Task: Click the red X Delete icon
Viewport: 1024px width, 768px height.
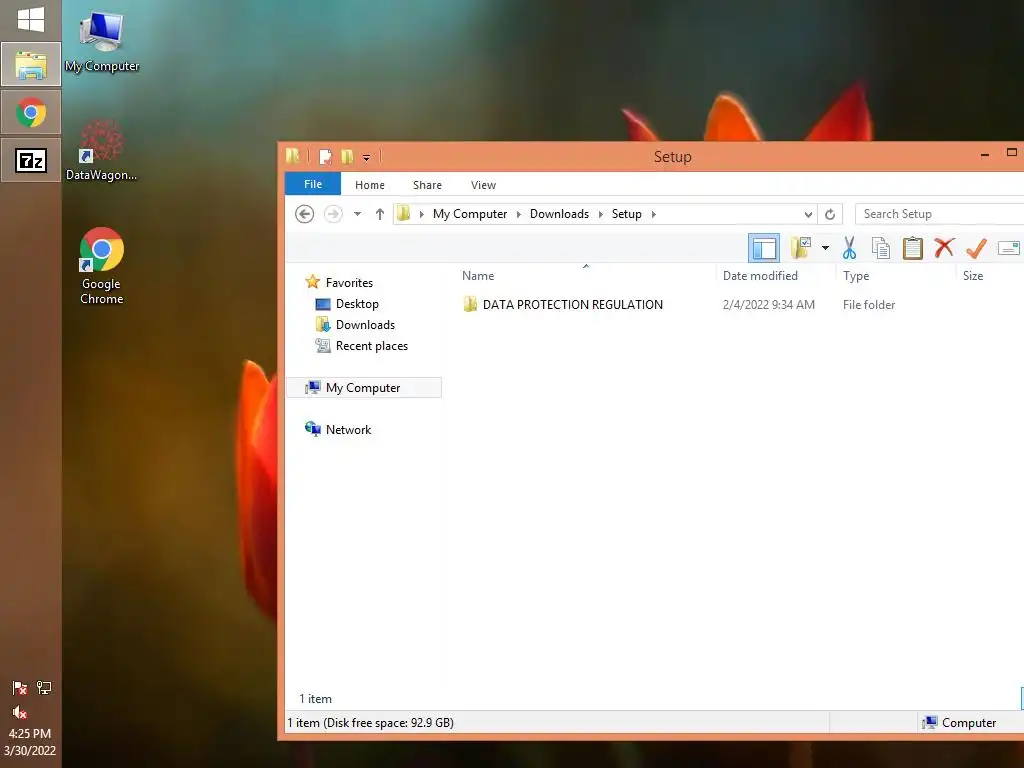Action: (944, 248)
